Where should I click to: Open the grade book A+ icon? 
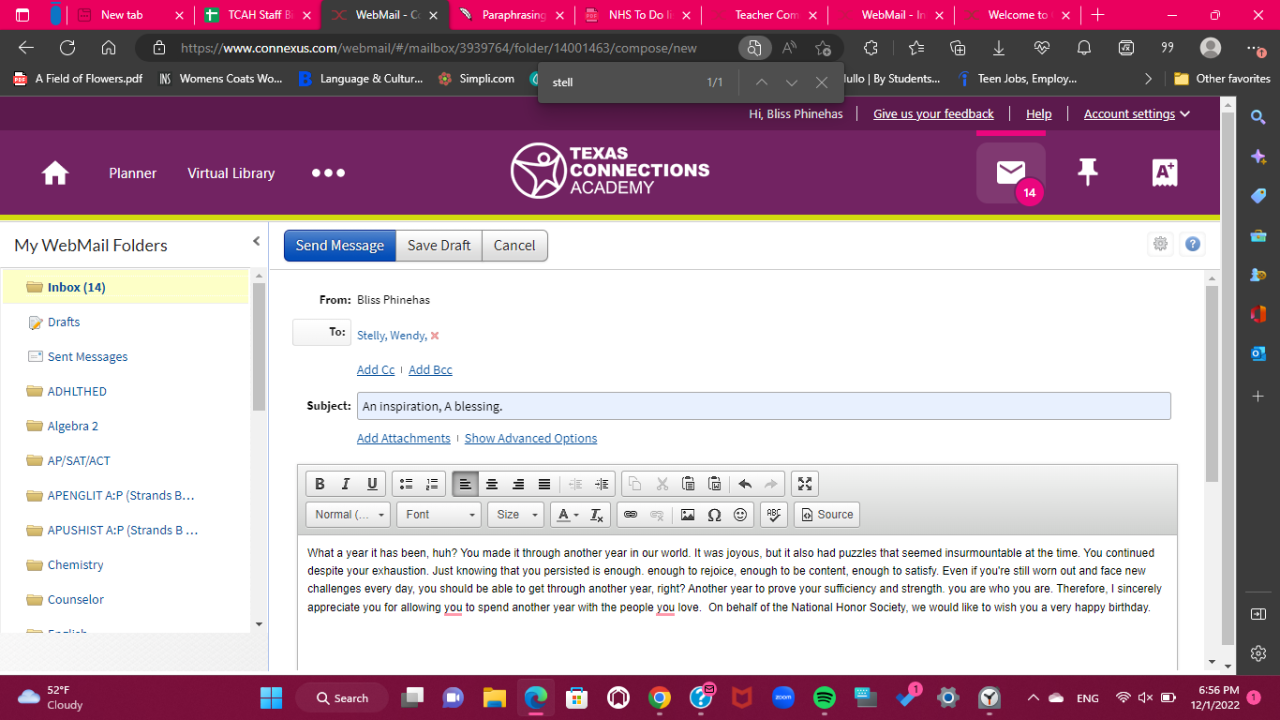pos(1165,172)
